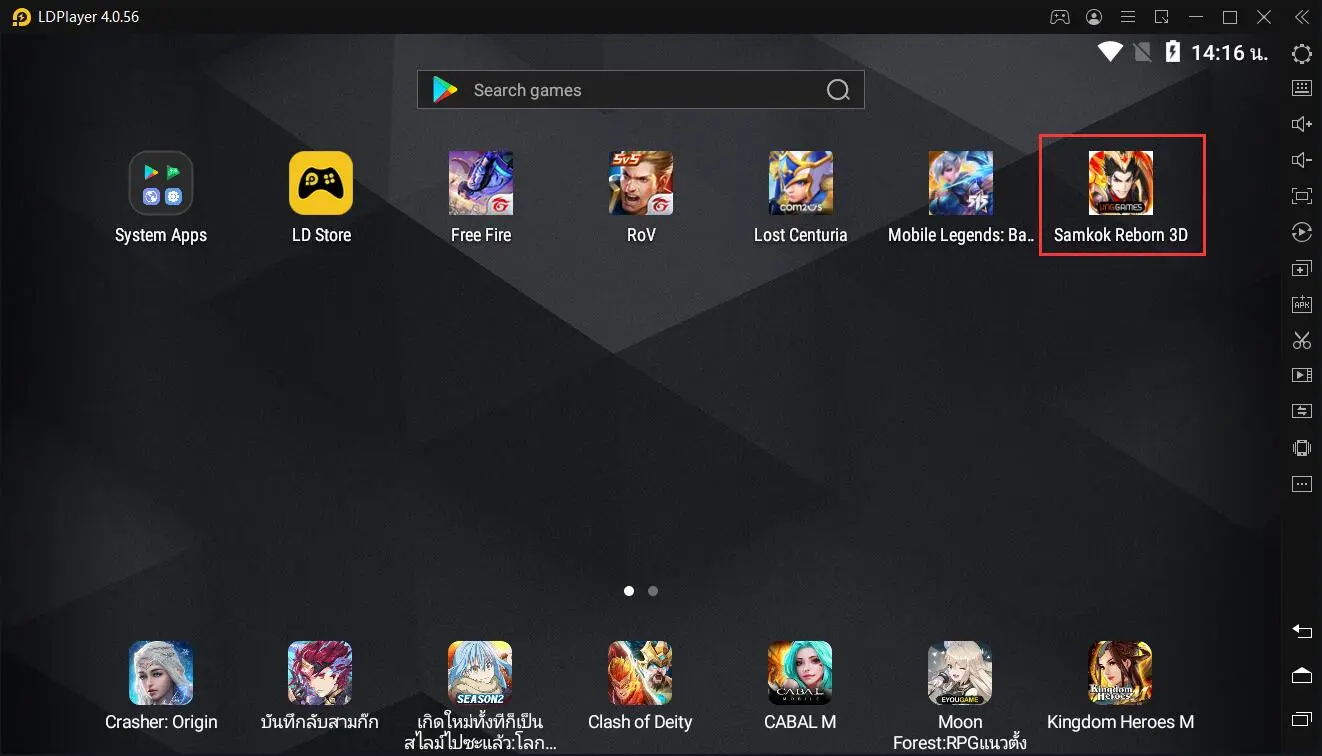Collapse the sidebar with the double-arrow icon

coord(1301,17)
